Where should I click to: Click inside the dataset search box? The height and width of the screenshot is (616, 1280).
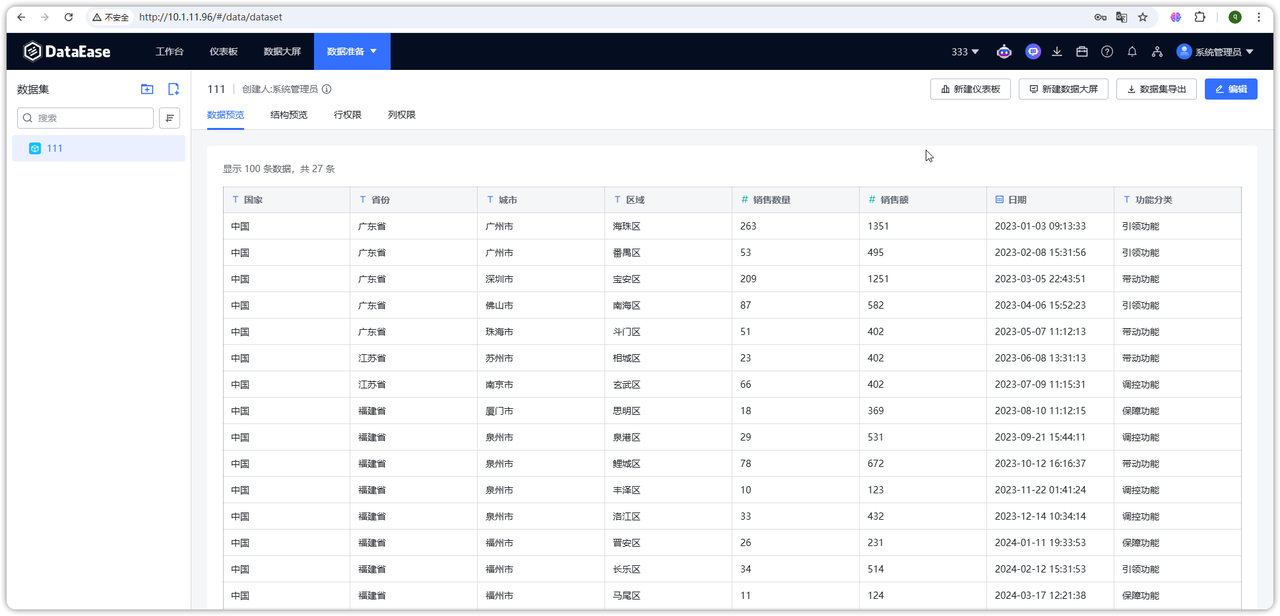click(85, 117)
